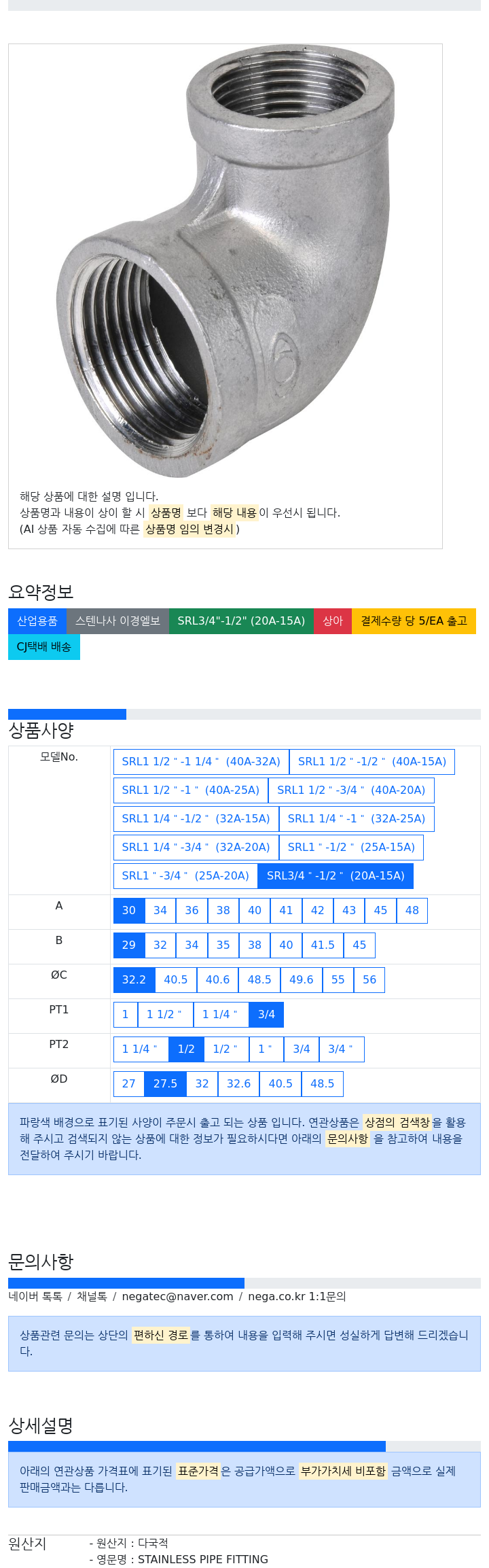This screenshot has width=489, height=1568.
Task: Click the CJ택배 배송 tag
Action: [x=44, y=647]
